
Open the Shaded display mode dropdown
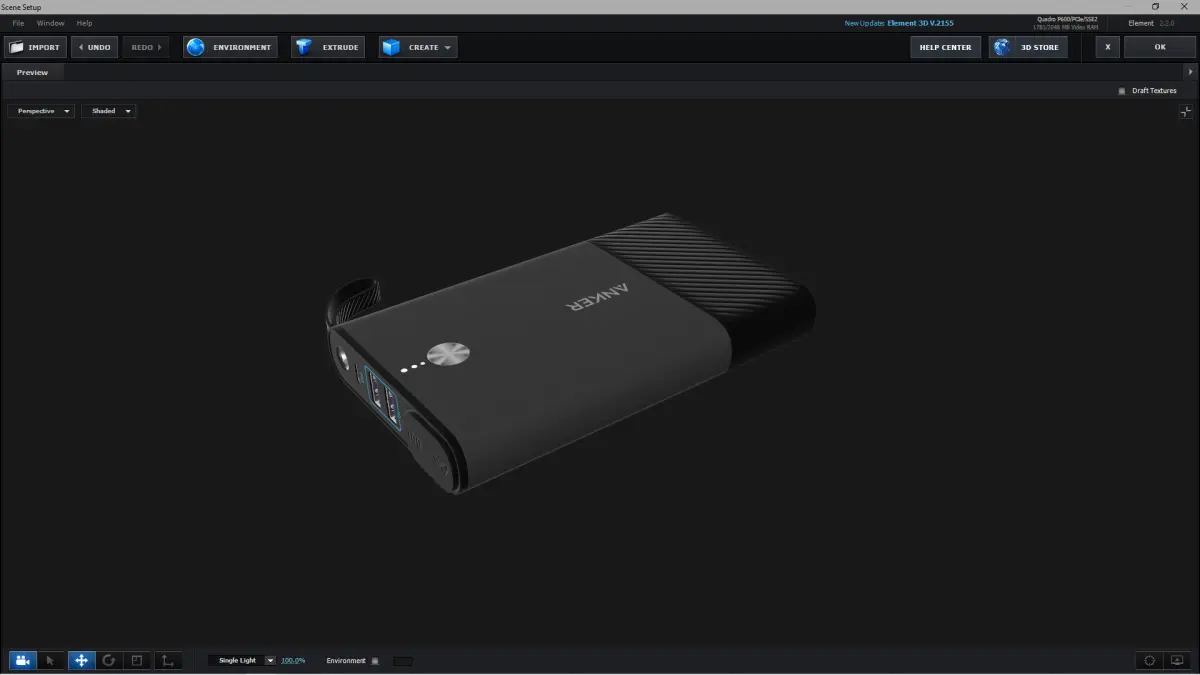tap(109, 111)
